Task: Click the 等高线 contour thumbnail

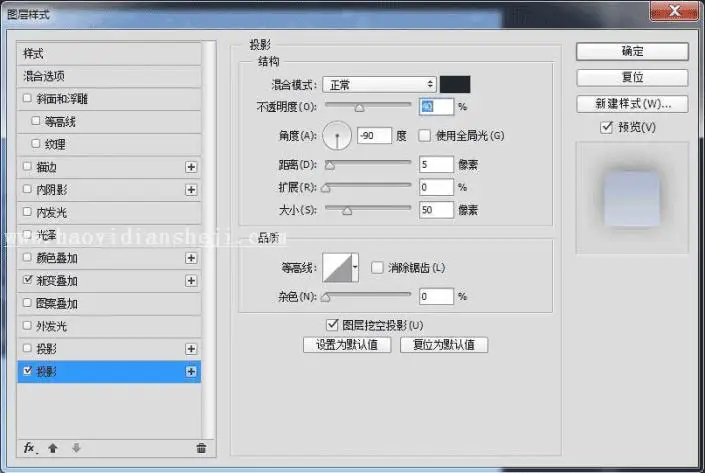Action: click(337, 268)
